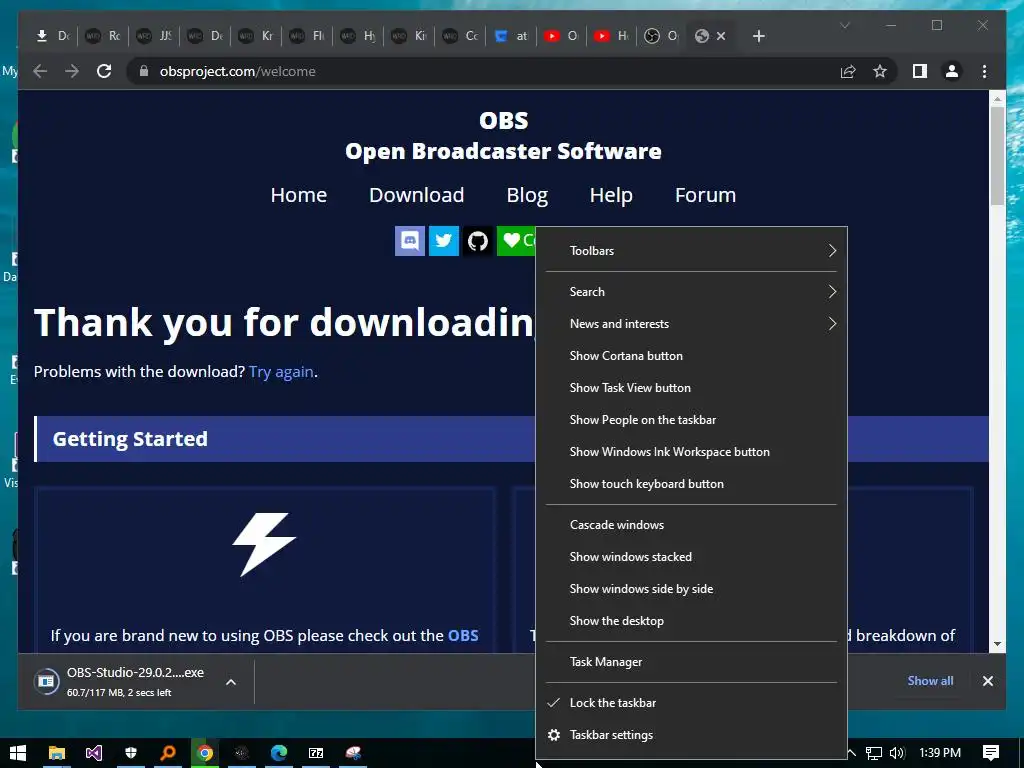Bookmark this page with the star icon
Screen dimensions: 1024x768
click(x=880, y=71)
